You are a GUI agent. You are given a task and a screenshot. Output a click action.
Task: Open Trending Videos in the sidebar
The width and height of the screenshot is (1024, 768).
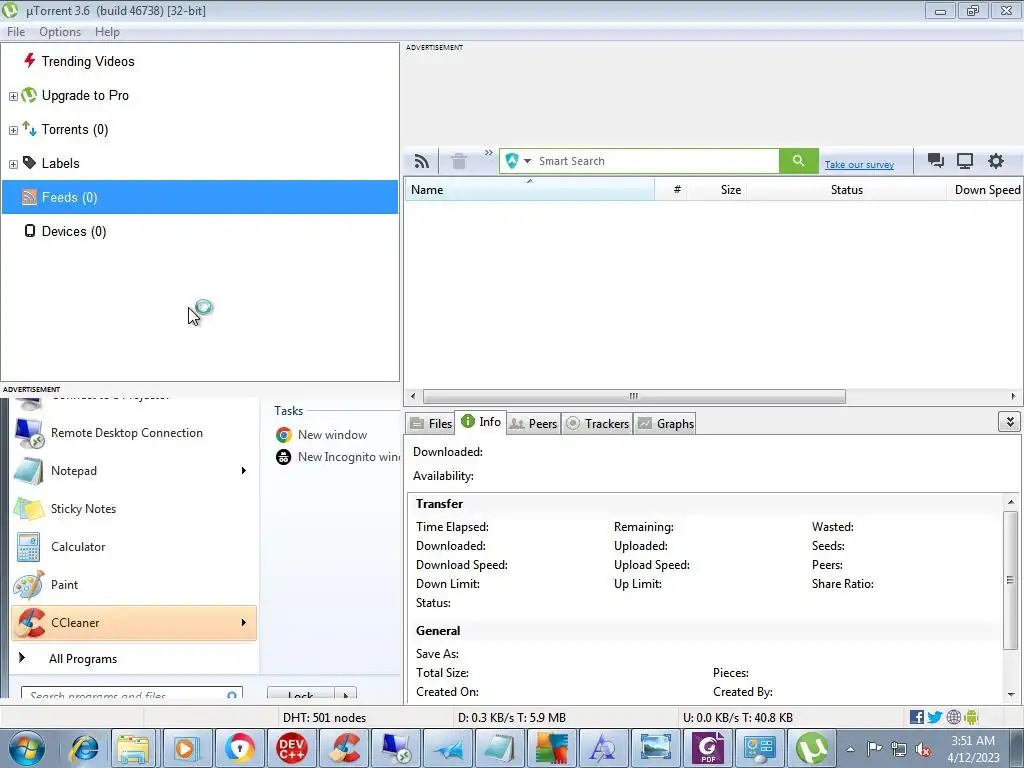(88, 61)
